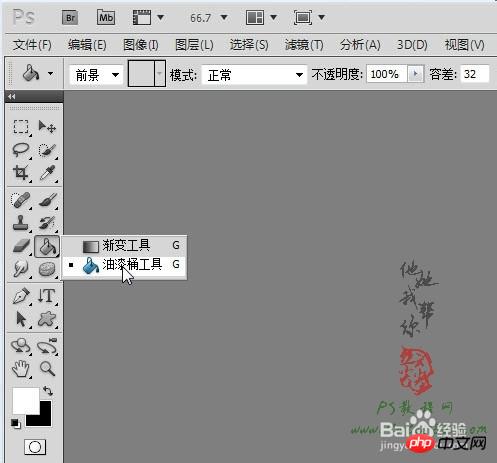Open Mini Bridge with the Mb icon

pyautogui.click(x=106, y=17)
